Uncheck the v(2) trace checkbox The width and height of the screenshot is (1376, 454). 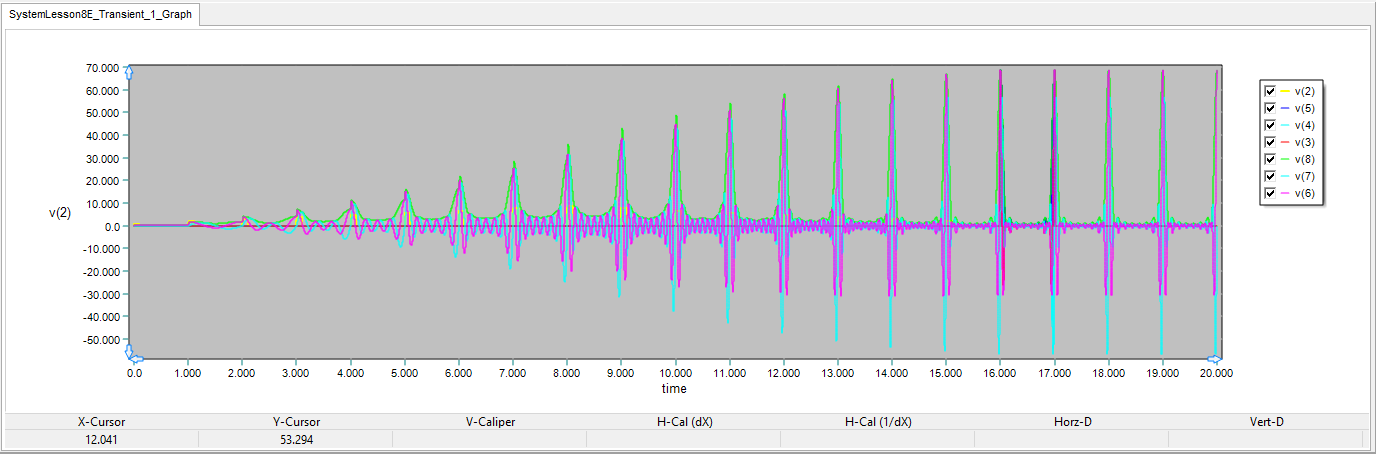click(1270, 91)
